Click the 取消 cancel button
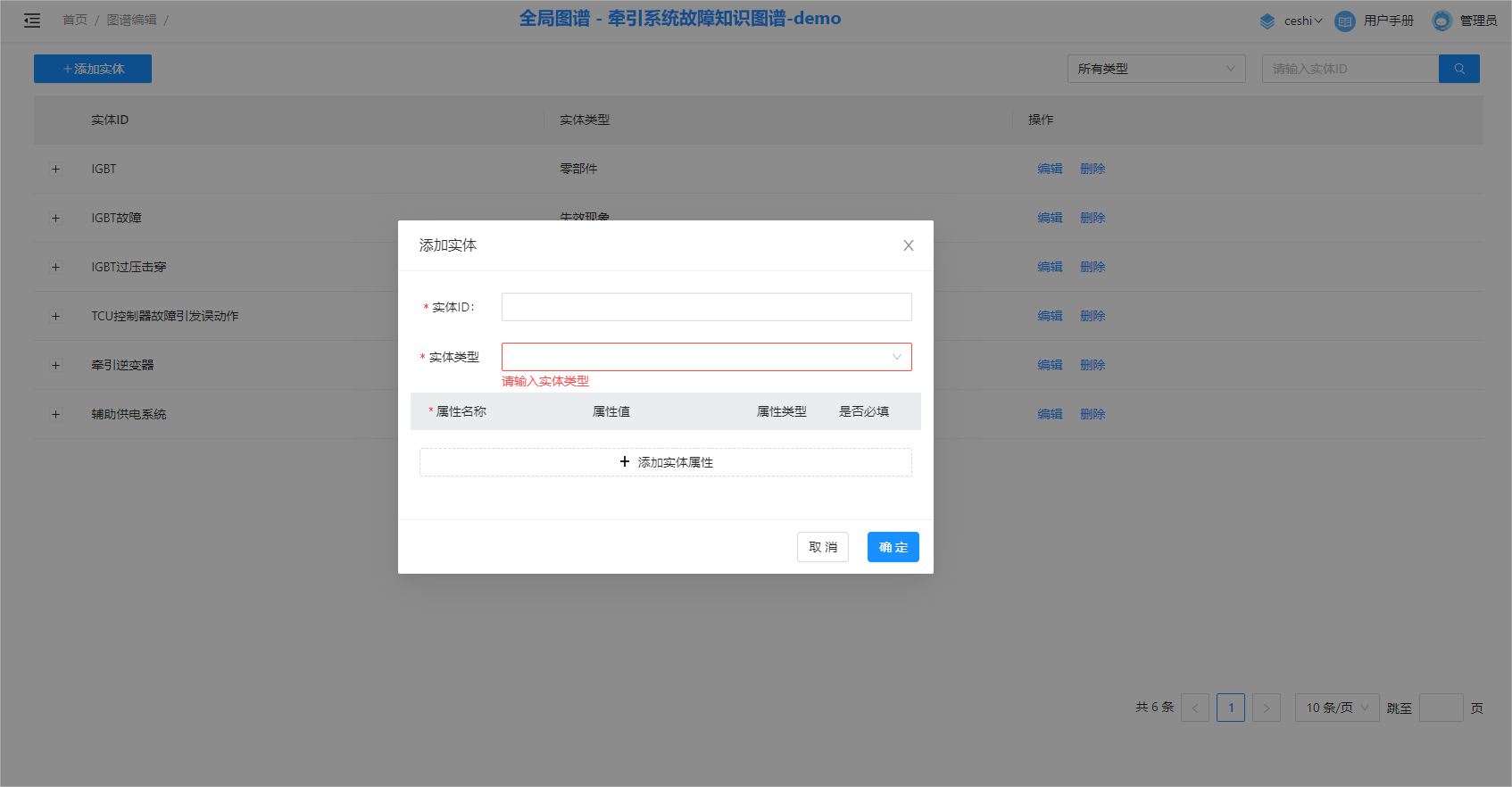 (x=822, y=547)
